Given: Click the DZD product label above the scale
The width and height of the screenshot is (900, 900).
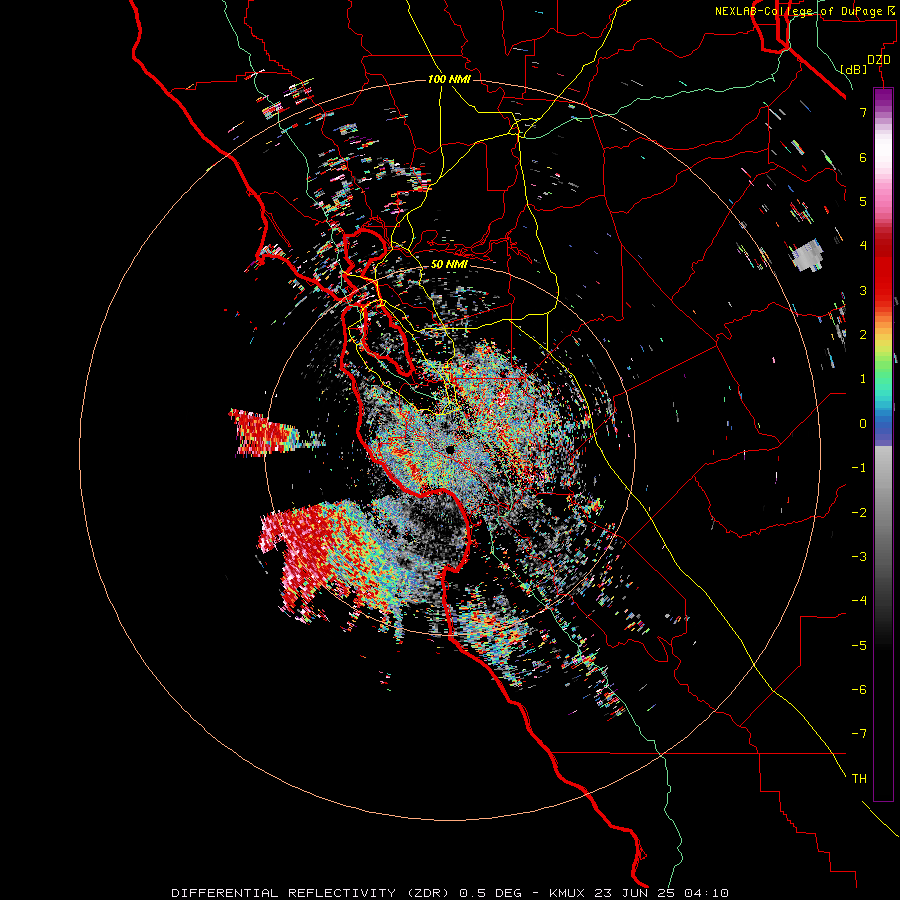Looking at the screenshot, I should pyautogui.click(x=878, y=60).
